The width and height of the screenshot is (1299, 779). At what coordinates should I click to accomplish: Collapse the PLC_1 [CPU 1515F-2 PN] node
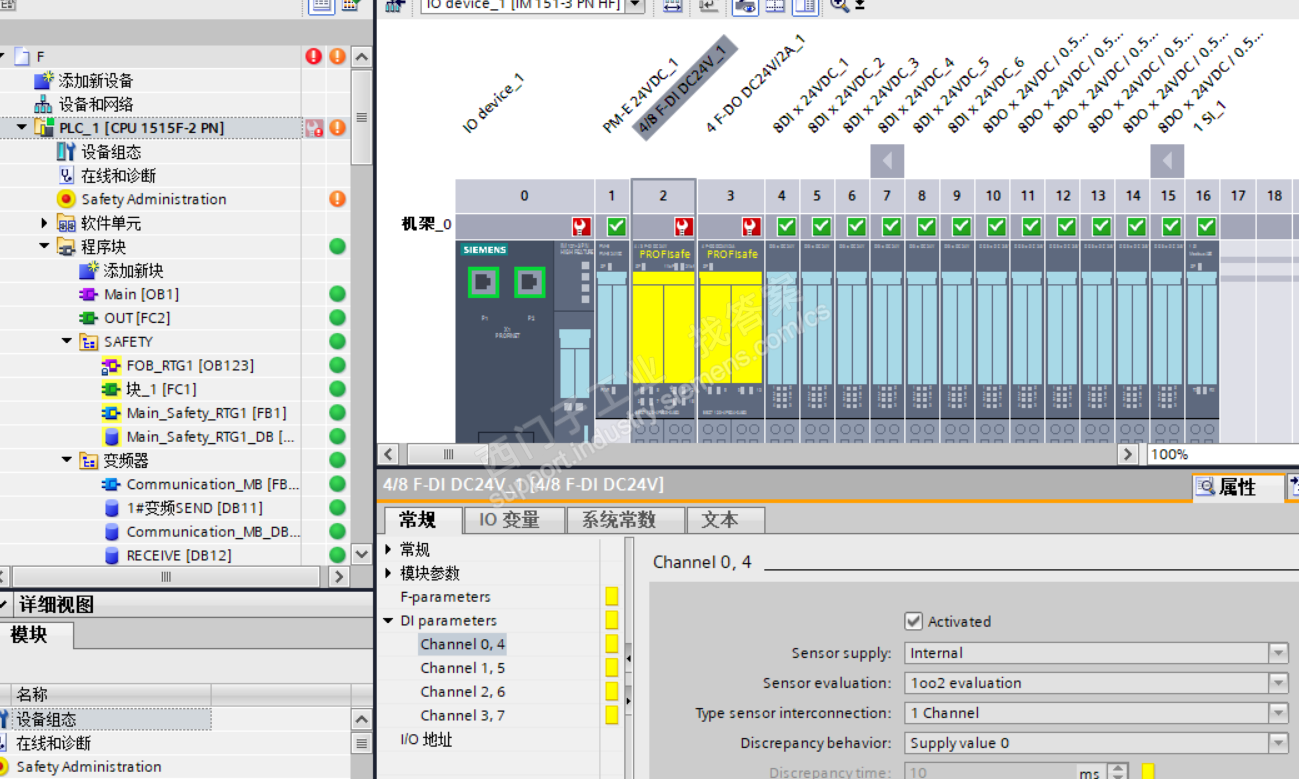tap(22, 128)
